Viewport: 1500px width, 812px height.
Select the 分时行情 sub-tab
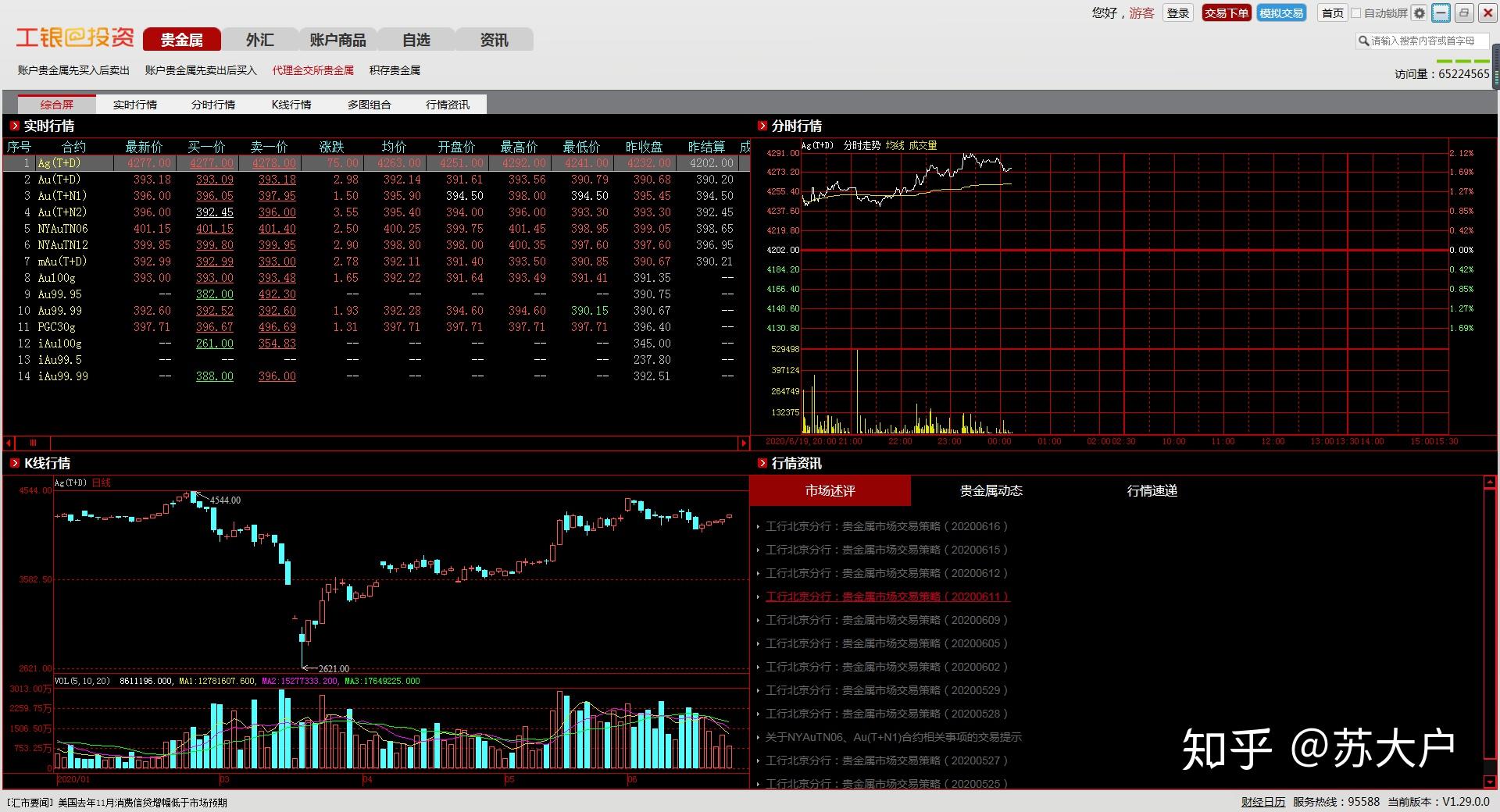click(x=213, y=105)
